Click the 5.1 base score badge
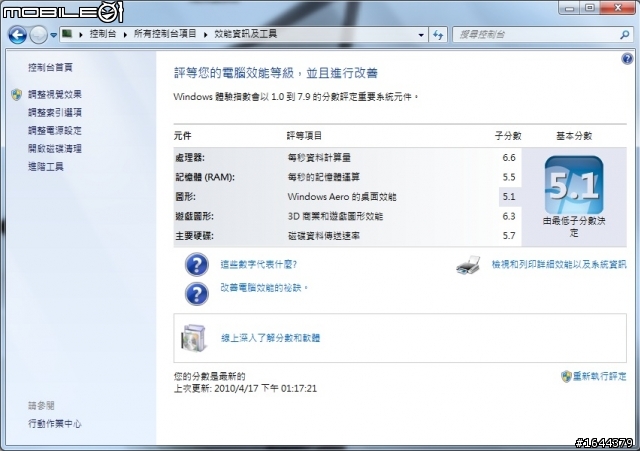The height and width of the screenshot is (451, 640). pos(574,185)
